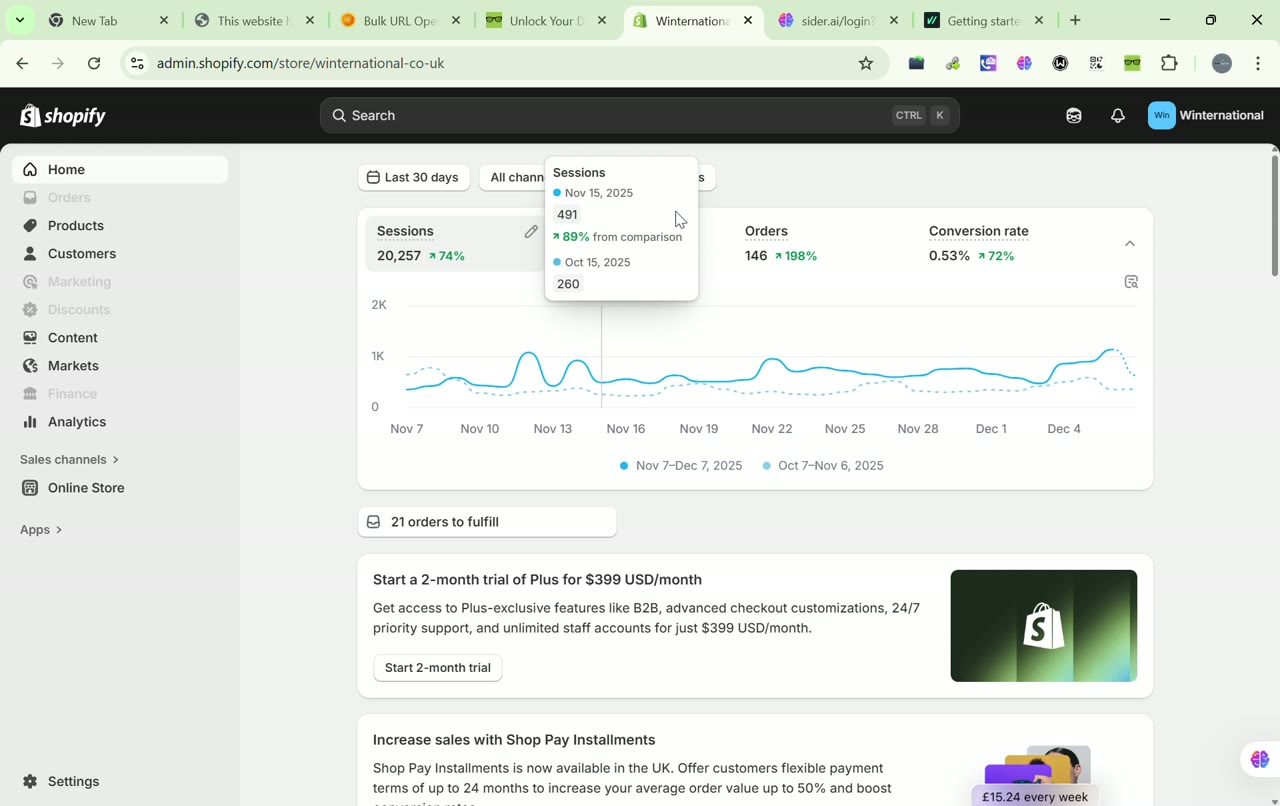Close the New Tab browser tab
Viewport: 1280px width, 806px height.
coord(164,21)
